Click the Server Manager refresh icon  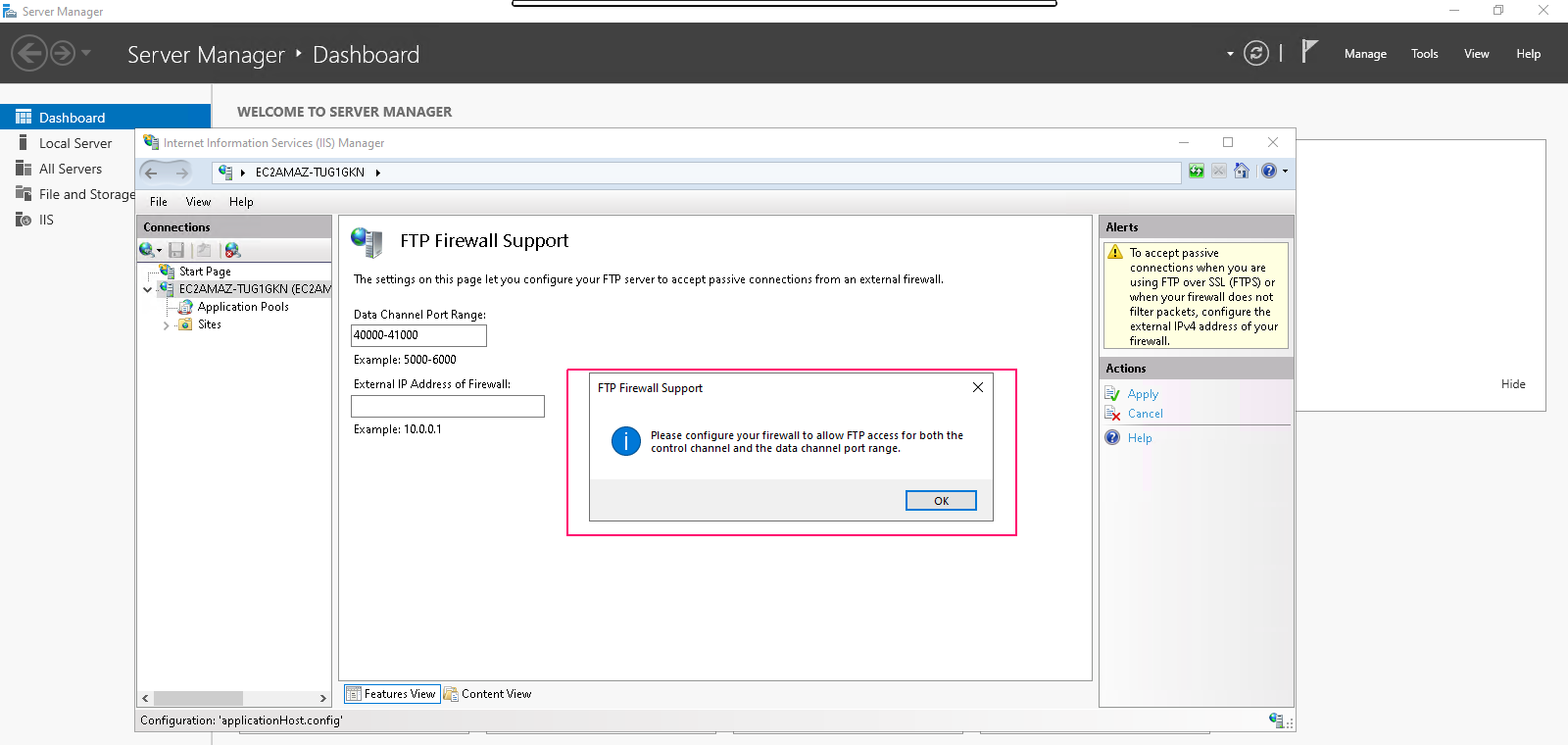pos(1256,53)
